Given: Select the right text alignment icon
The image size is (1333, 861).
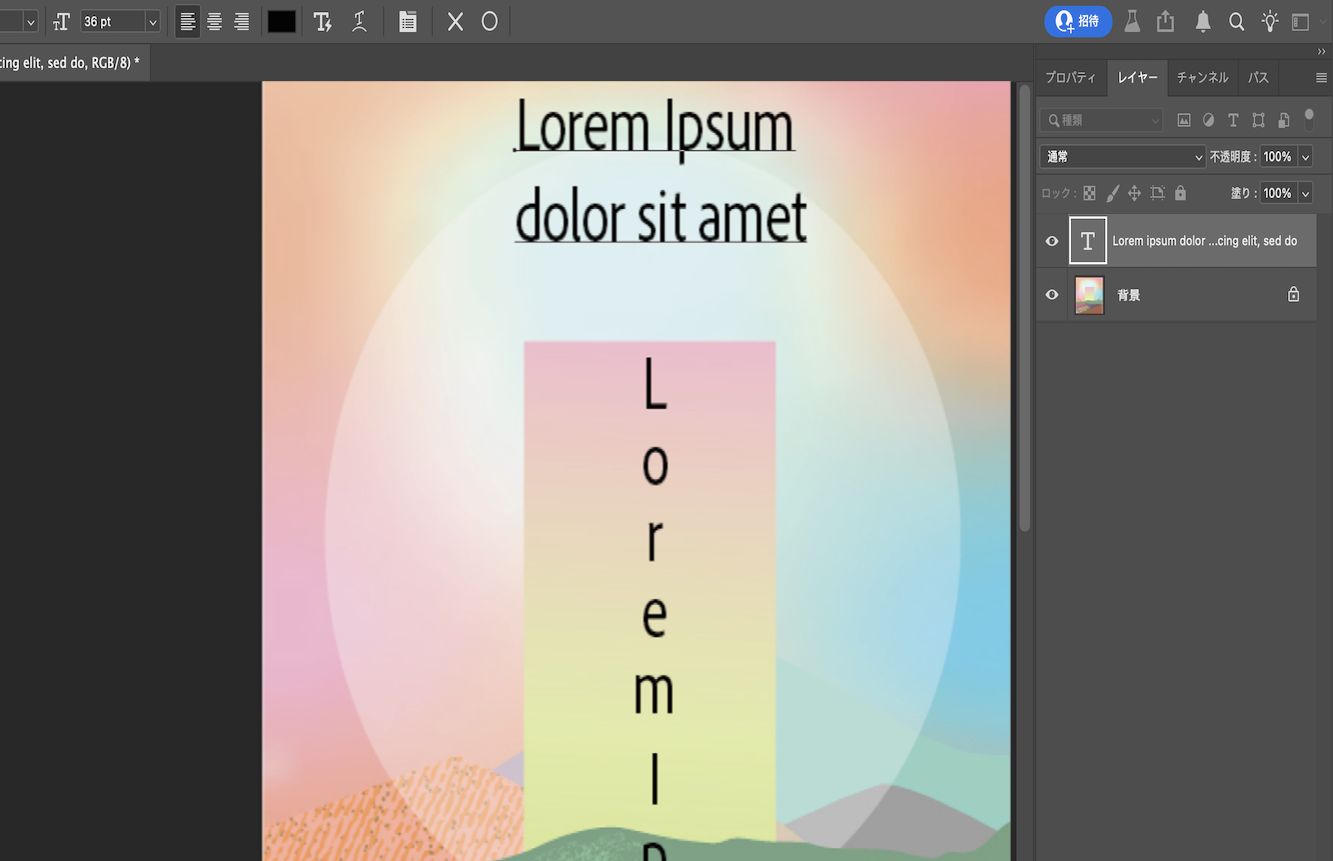Looking at the screenshot, I should (240, 21).
